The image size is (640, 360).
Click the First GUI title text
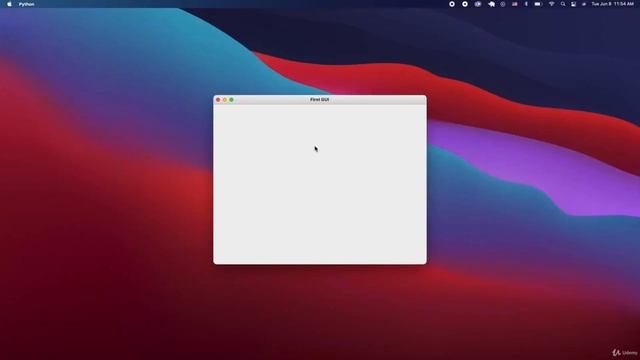[320, 100]
